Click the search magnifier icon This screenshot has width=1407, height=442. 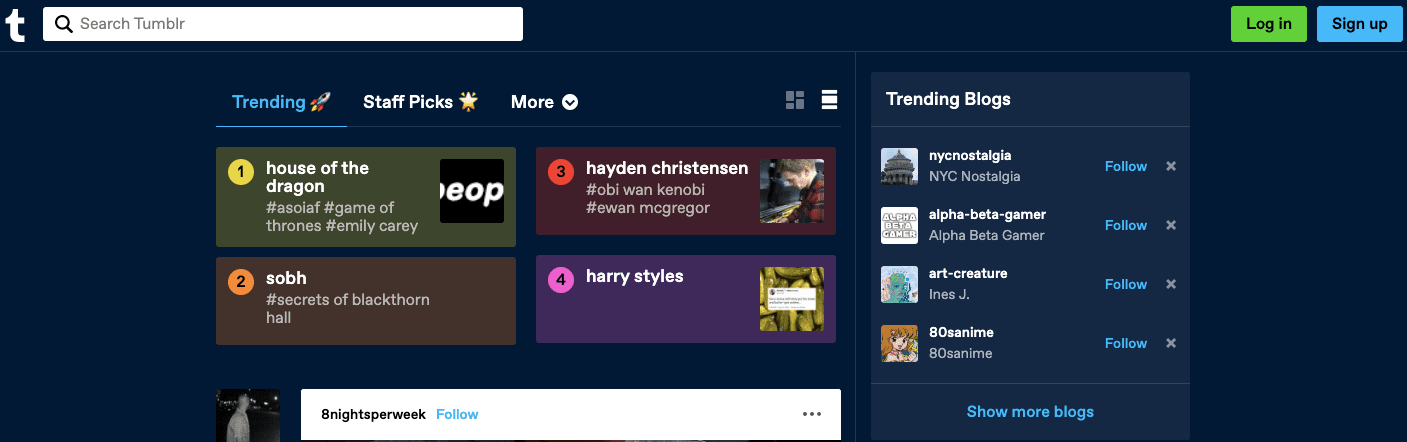point(64,24)
